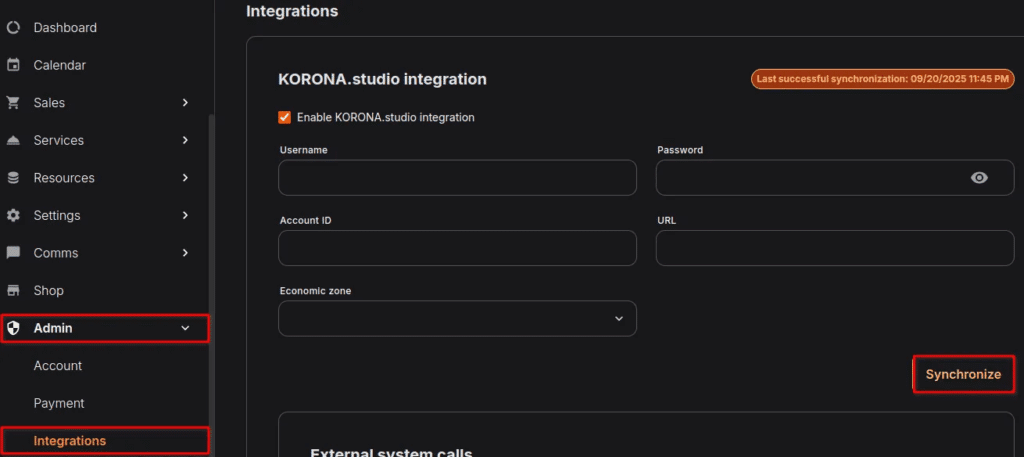
Task: Click the Calendar icon in the sidebar
Action: pos(14,65)
